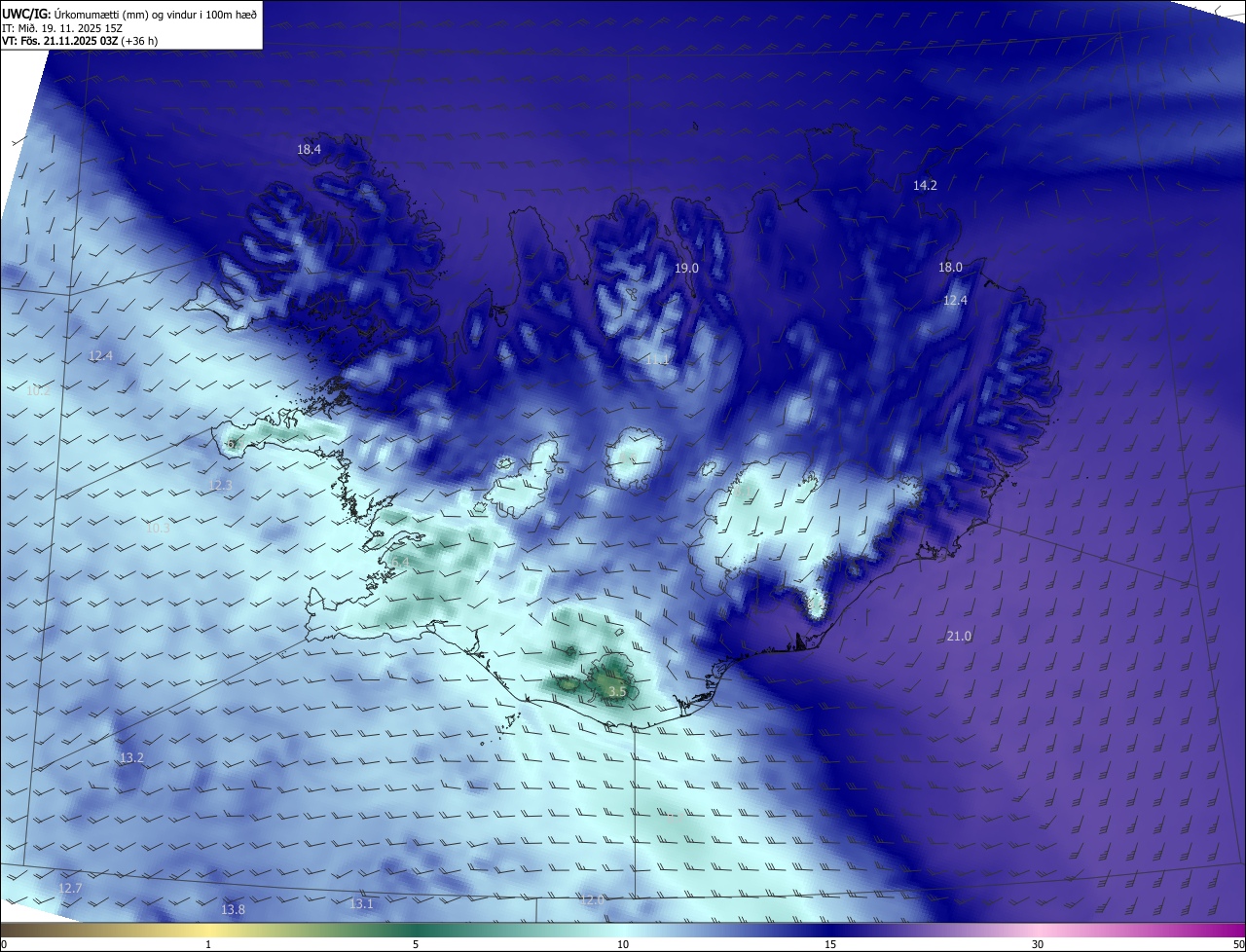Click the 21.0 value on the map

coord(959,637)
